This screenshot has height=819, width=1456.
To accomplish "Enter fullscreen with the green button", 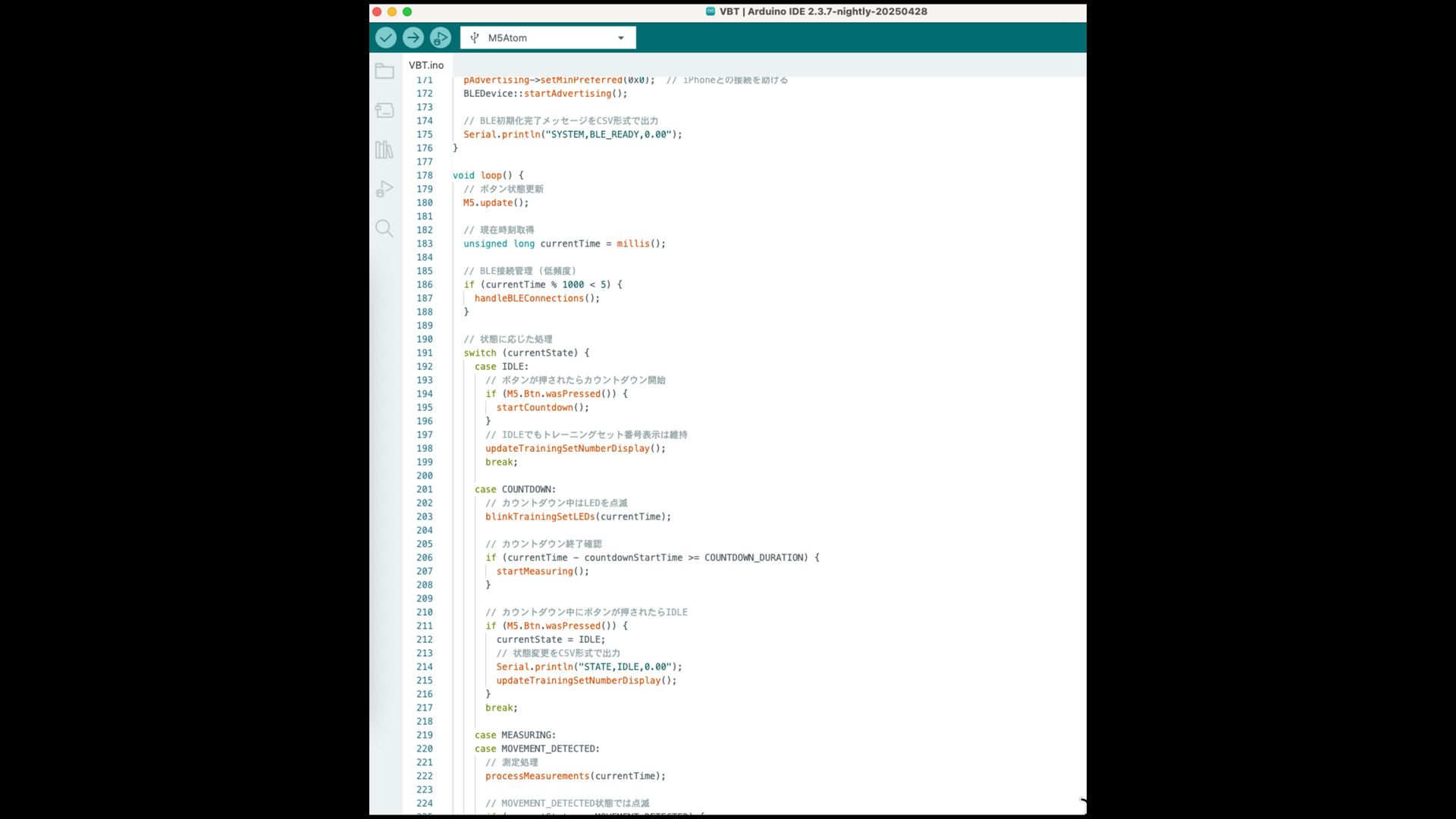I will click(x=407, y=11).
